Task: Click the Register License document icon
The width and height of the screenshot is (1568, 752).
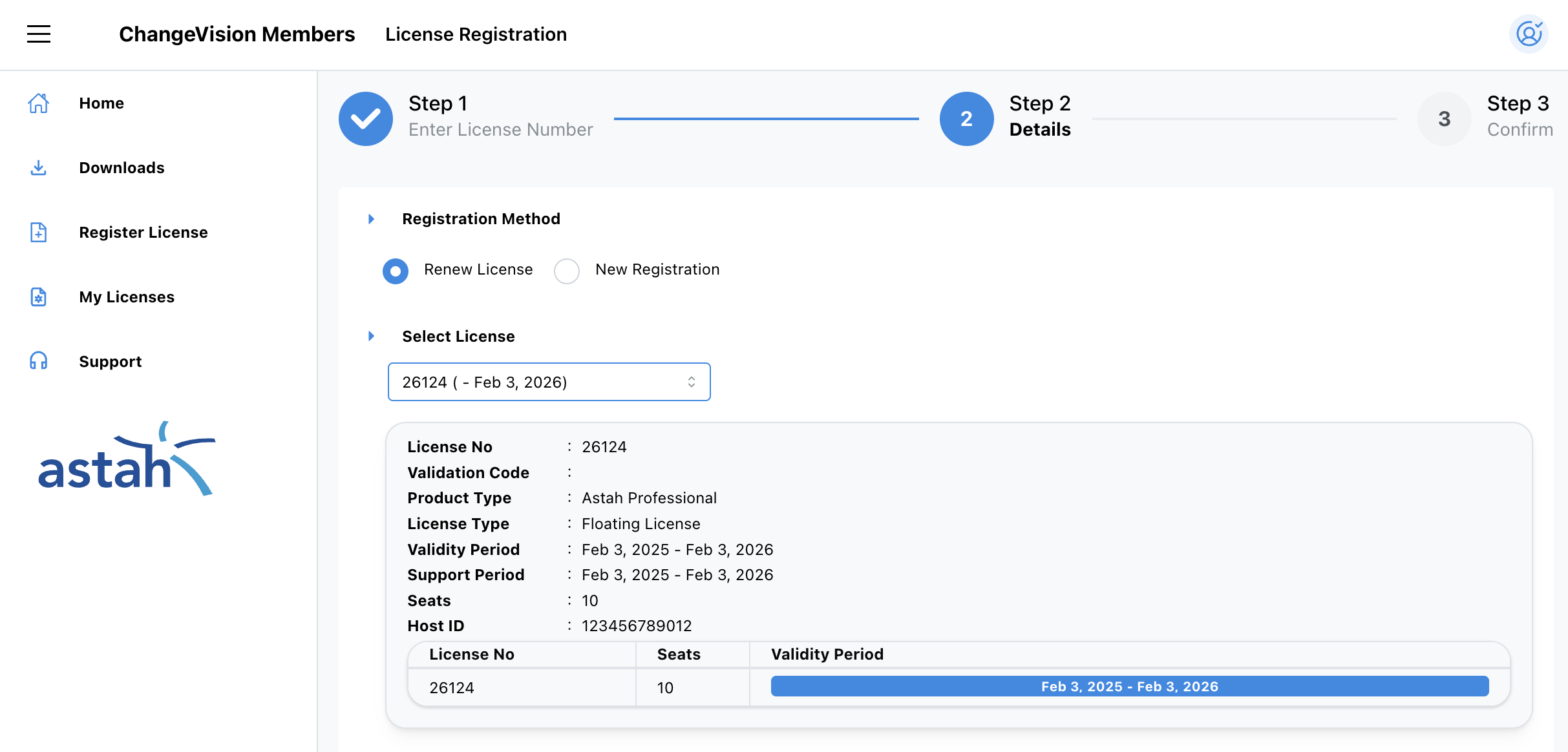Action: point(39,233)
